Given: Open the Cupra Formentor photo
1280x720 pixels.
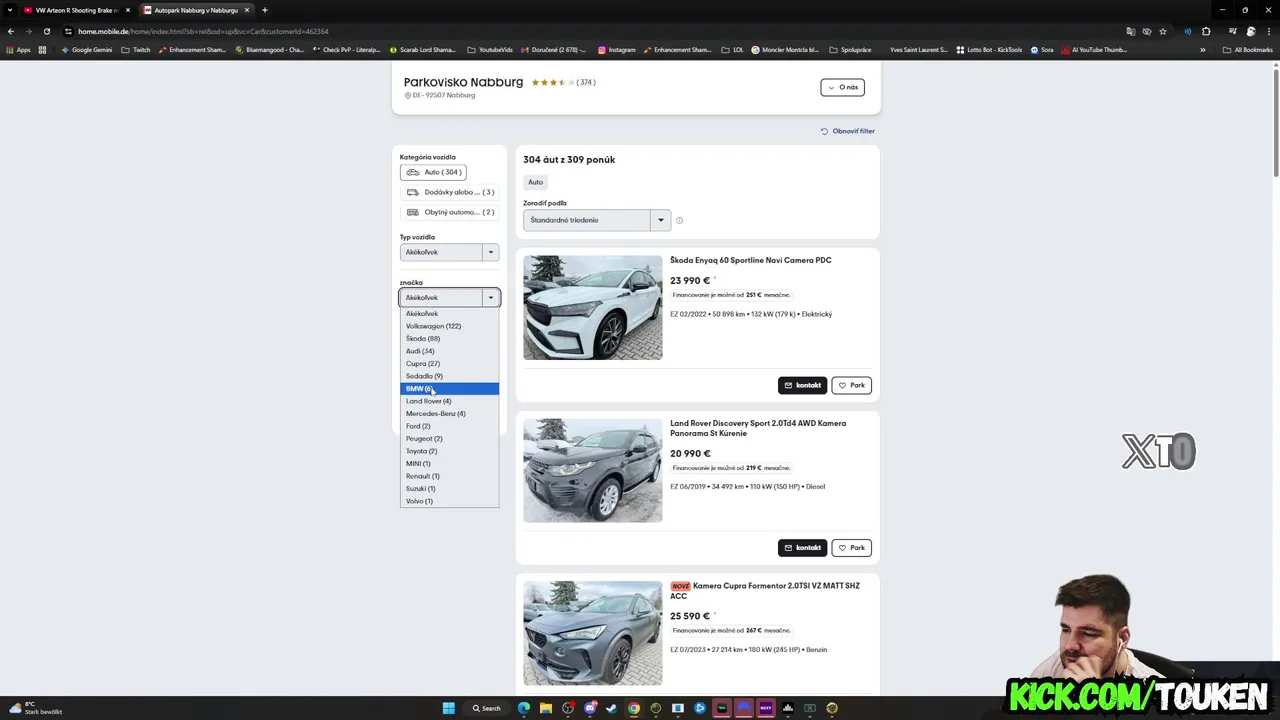Looking at the screenshot, I should (592, 633).
